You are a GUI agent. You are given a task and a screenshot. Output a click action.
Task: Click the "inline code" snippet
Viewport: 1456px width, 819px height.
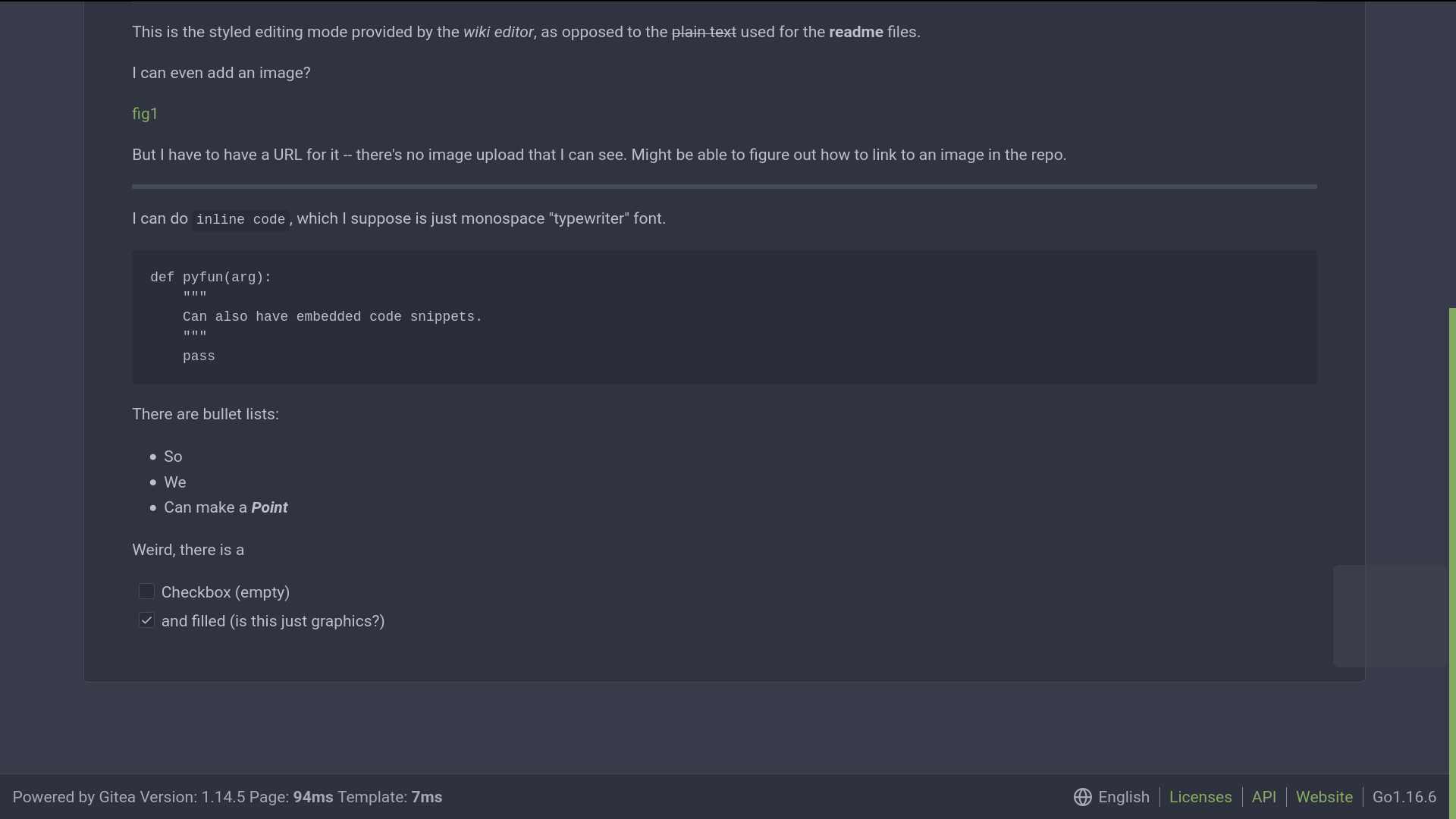[x=240, y=219]
